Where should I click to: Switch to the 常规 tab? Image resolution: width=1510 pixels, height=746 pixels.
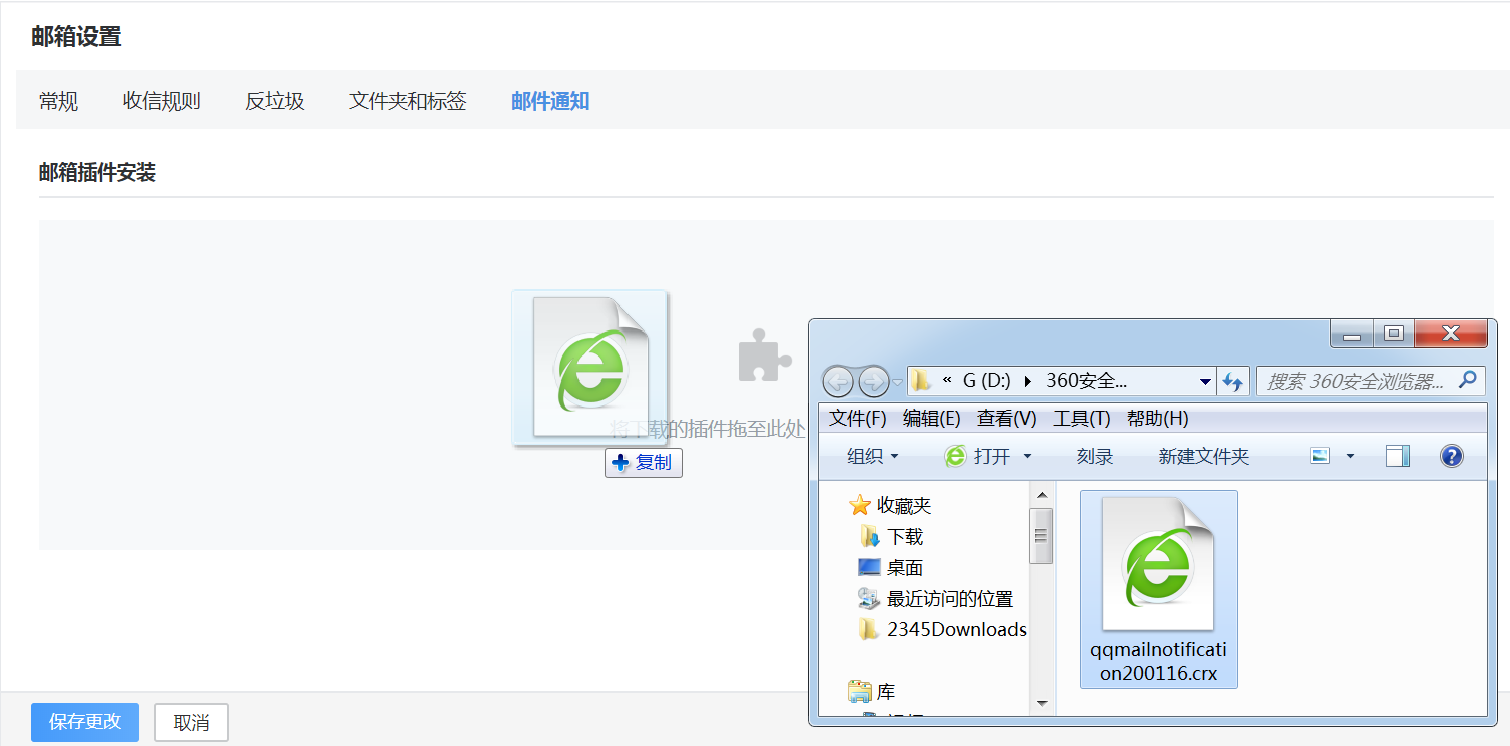(58, 101)
